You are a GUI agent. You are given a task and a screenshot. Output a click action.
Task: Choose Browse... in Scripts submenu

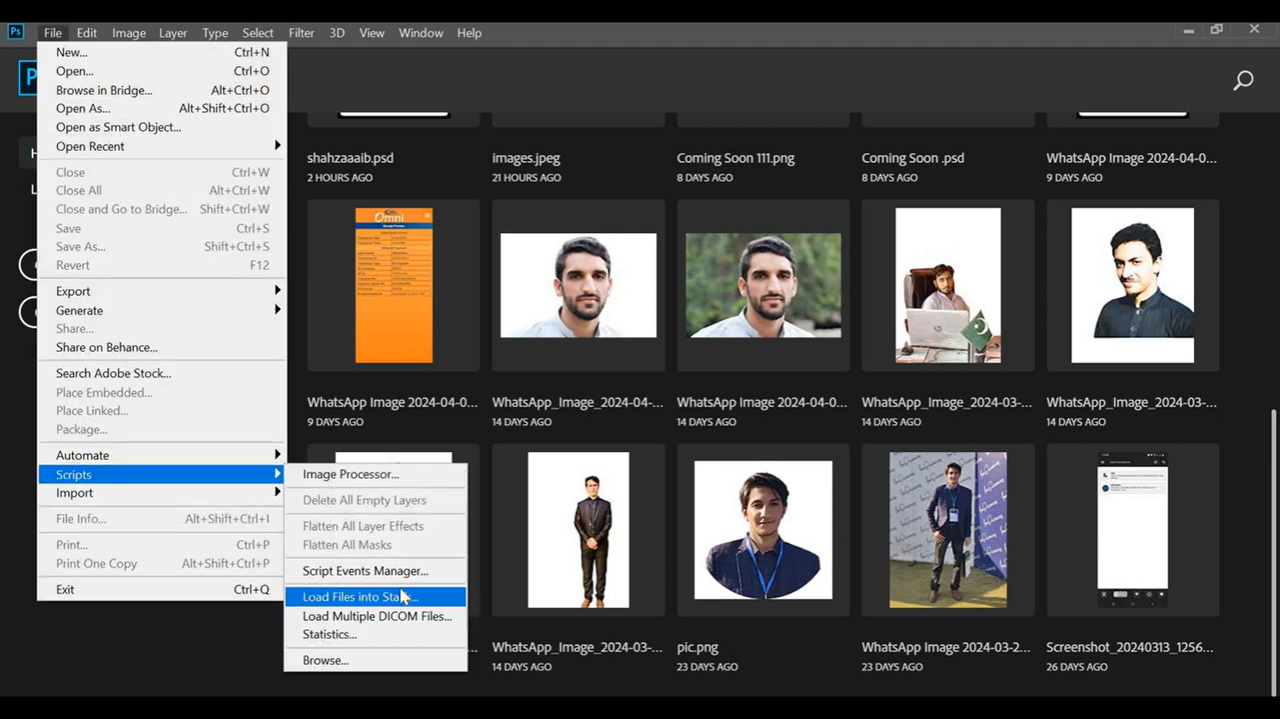click(376, 660)
